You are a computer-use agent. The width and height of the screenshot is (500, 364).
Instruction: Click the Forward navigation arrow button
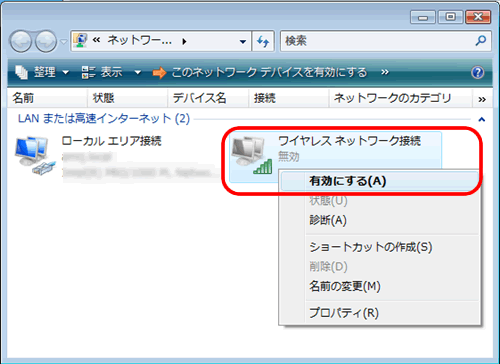coord(46,41)
